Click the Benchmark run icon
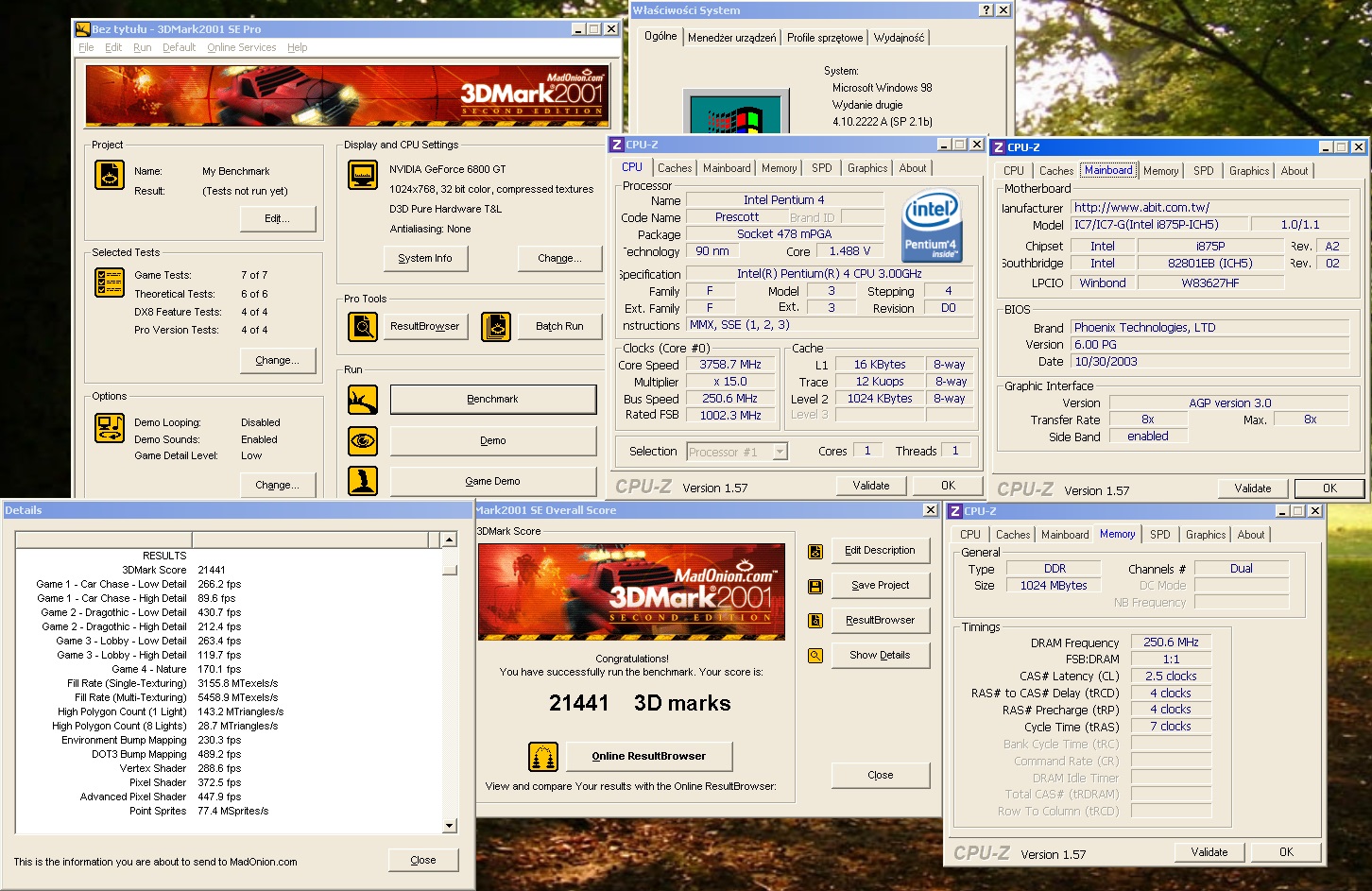 [x=363, y=400]
